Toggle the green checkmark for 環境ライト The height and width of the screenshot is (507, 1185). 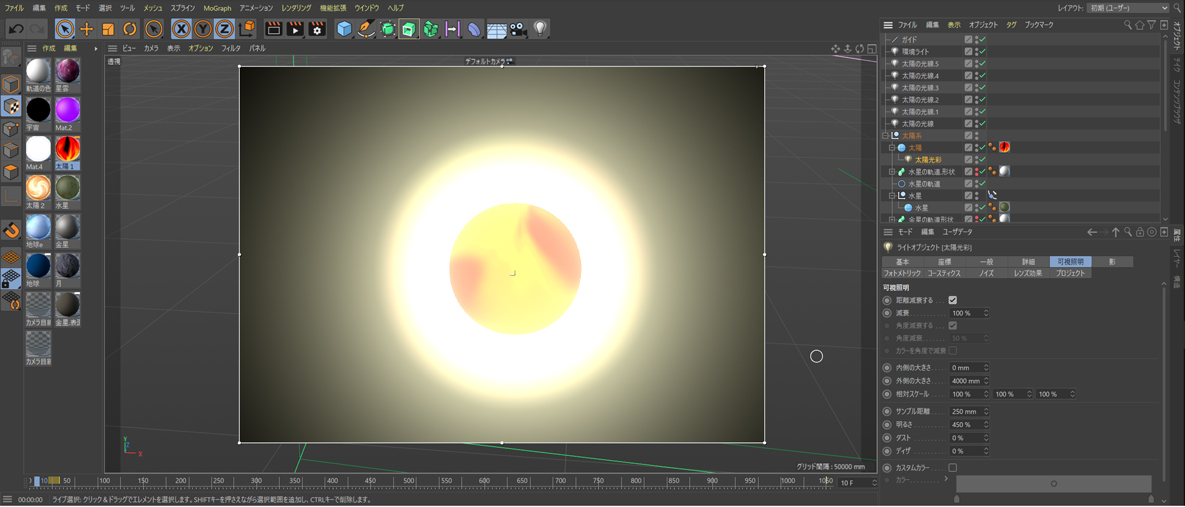click(x=982, y=52)
